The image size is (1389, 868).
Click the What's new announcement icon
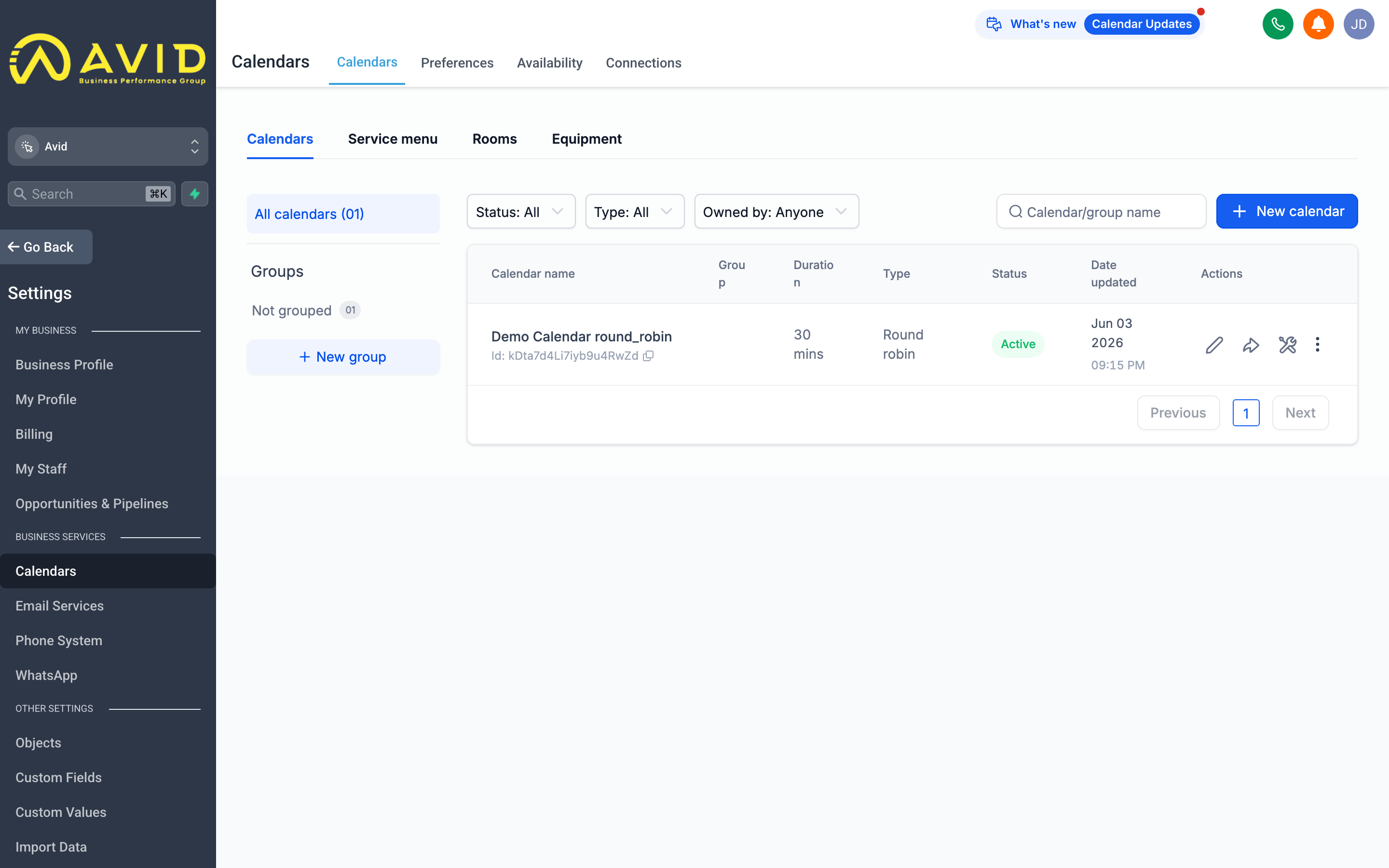[994, 24]
